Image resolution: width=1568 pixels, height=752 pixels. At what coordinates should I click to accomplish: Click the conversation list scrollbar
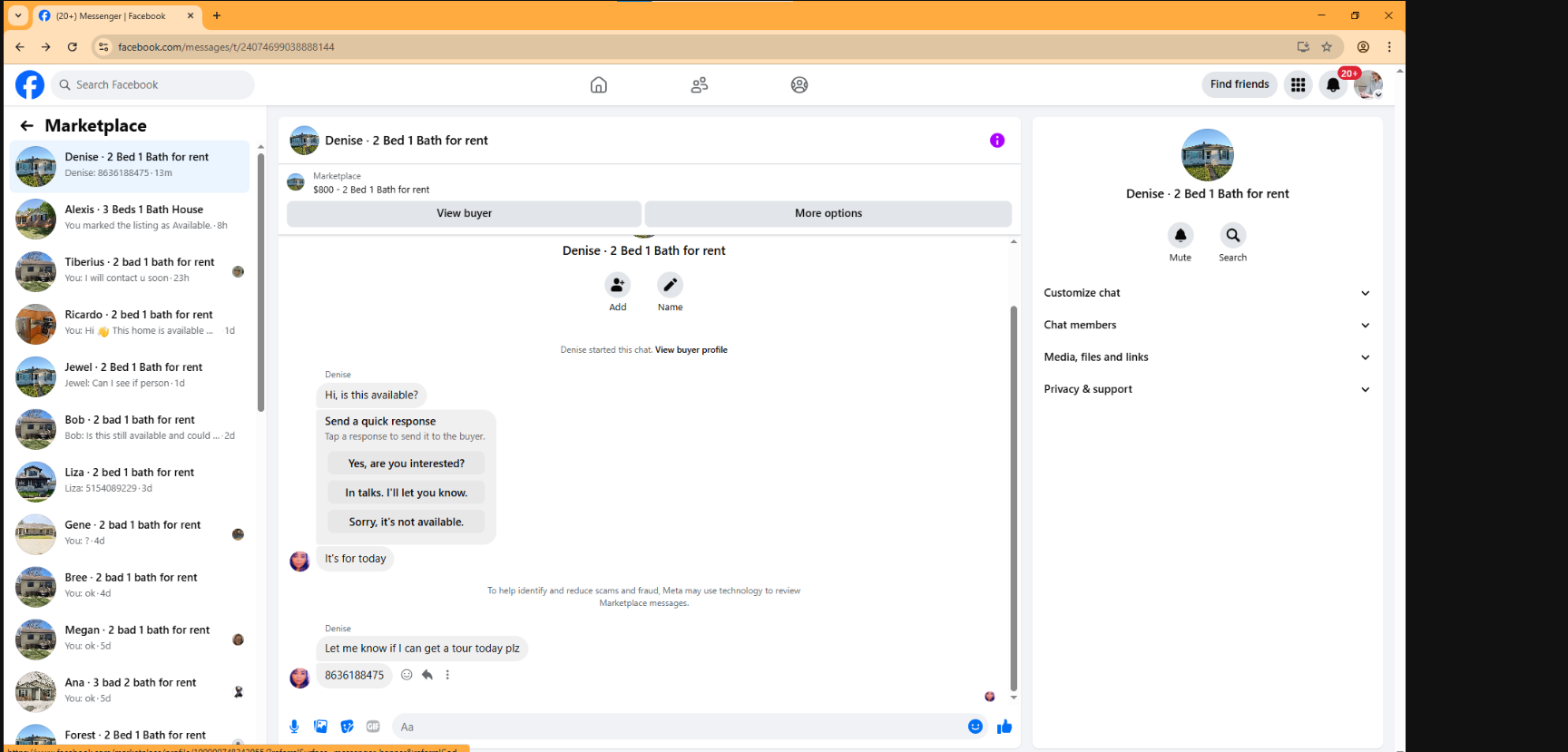click(260, 281)
